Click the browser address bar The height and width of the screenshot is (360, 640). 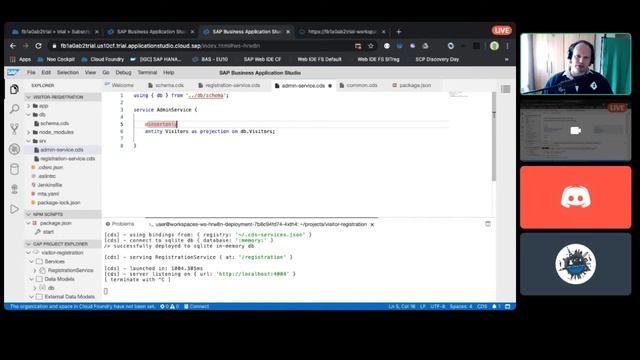coord(200,46)
